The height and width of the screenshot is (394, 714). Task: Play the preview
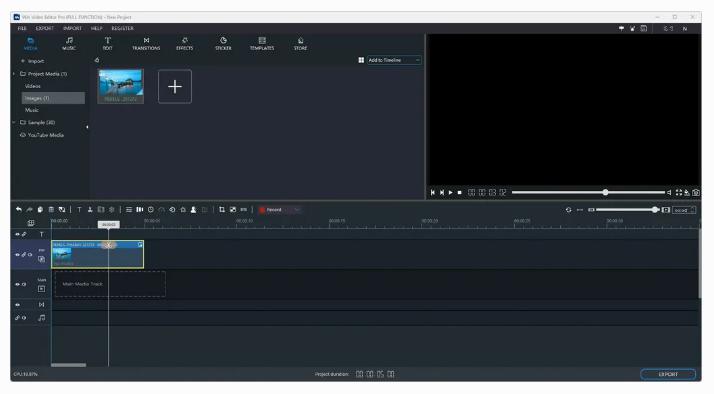pyautogui.click(x=451, y=193)
